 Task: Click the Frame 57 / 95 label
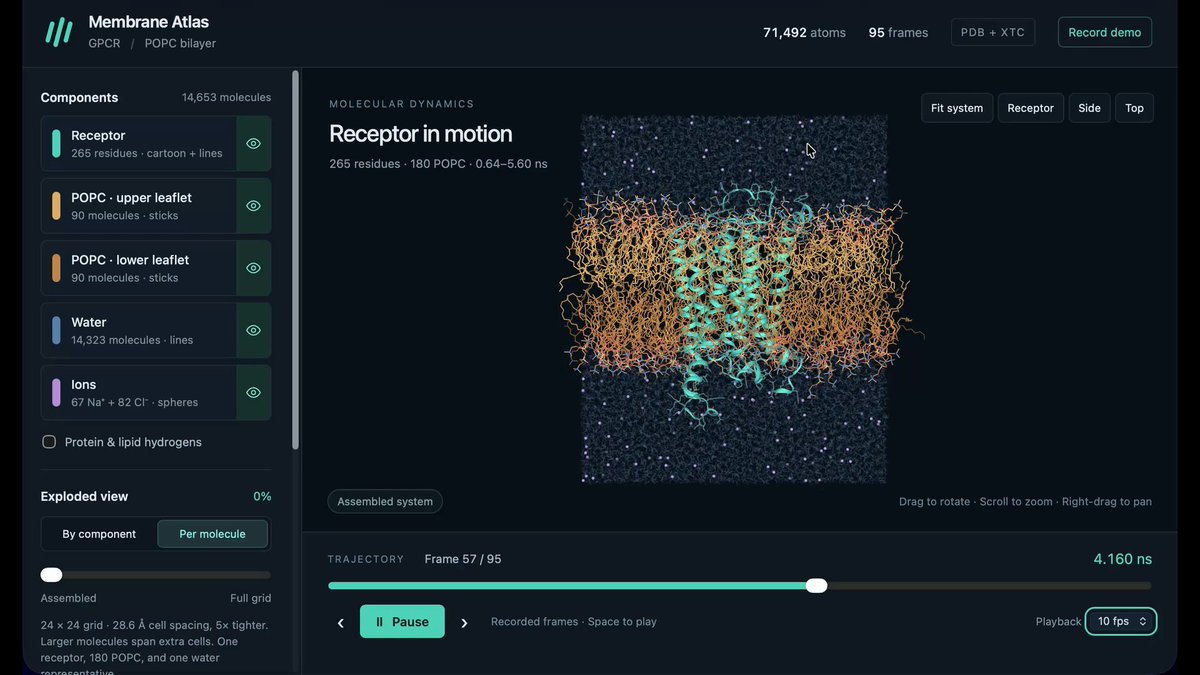(x=463, y=559)
